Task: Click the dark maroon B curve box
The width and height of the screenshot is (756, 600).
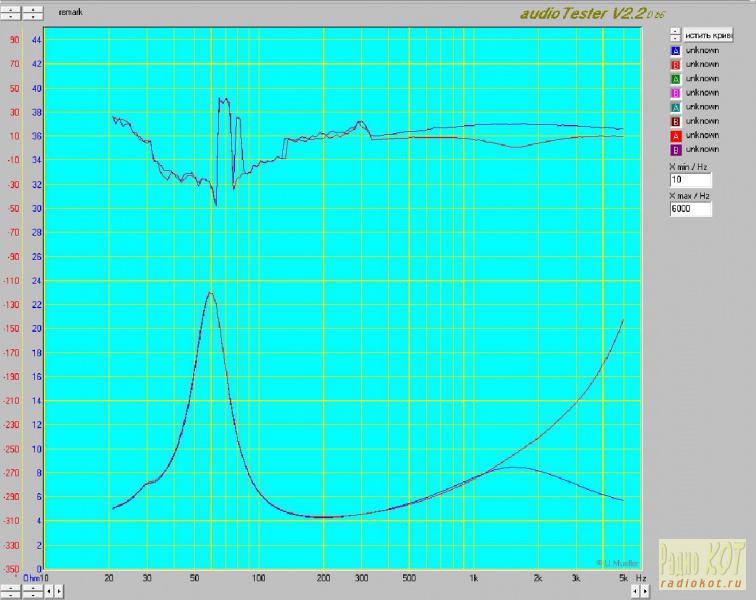Action: (x=676, y=120)
